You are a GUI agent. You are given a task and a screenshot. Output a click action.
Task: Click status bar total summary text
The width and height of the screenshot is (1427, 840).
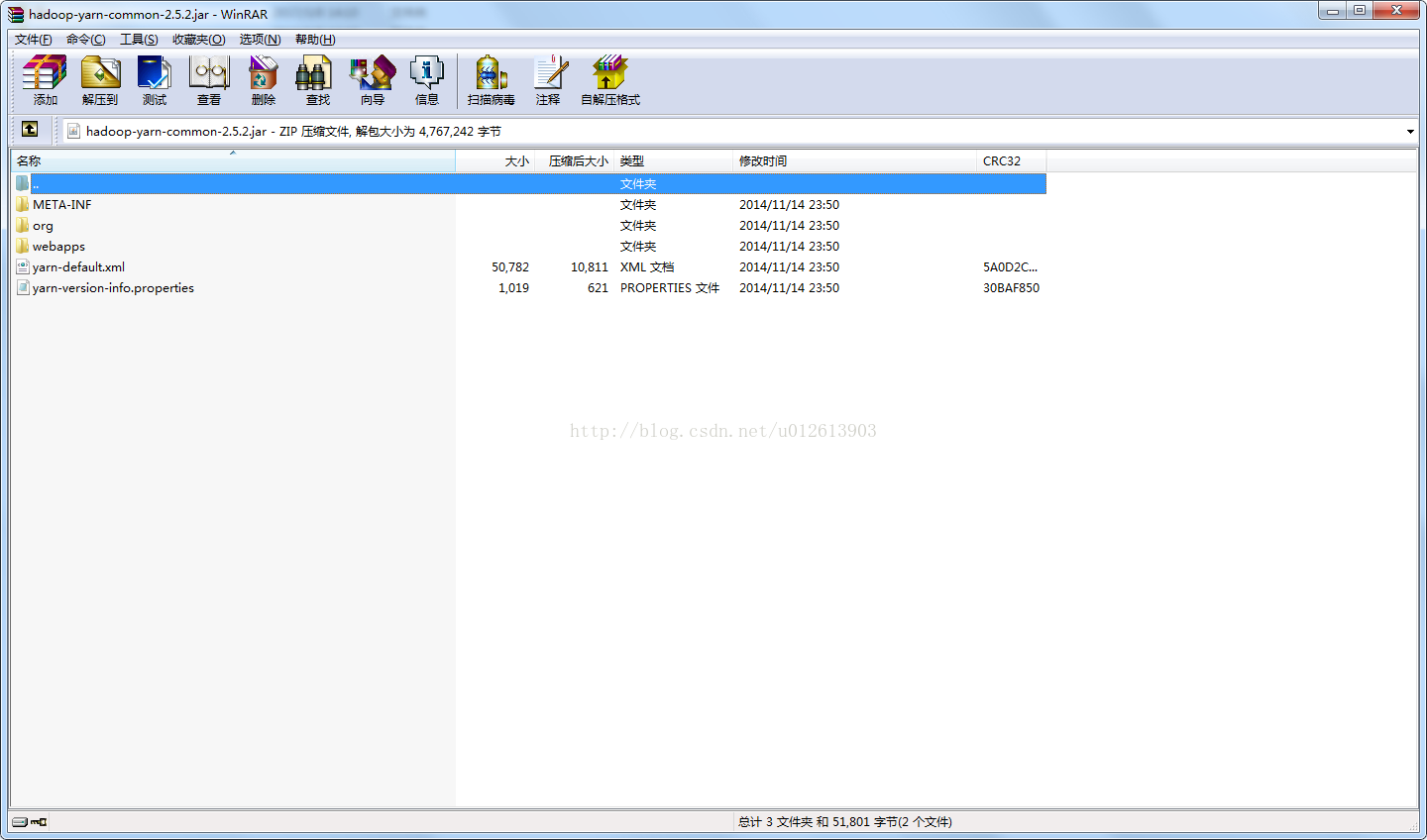click(x=845, y=821)
